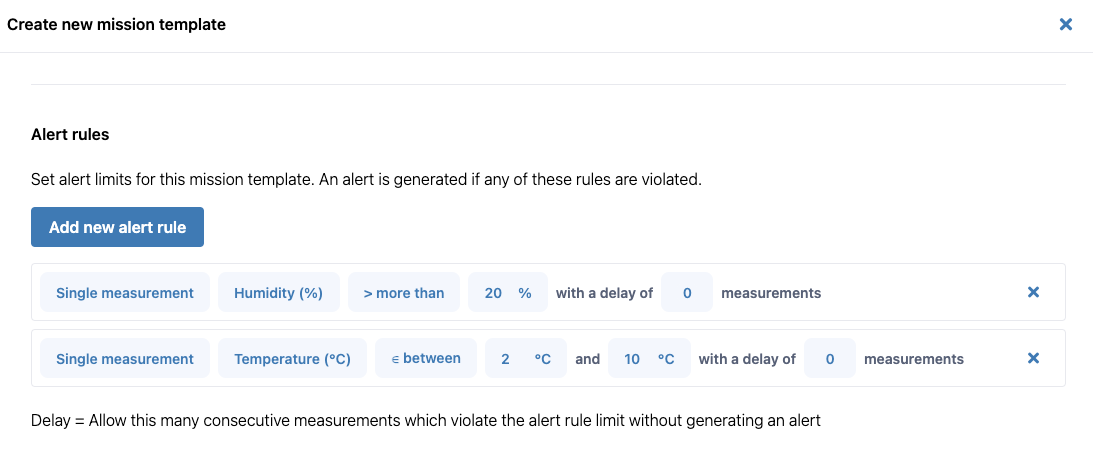The image size is (1093, 473).
Task: Delete the Humidity alert rule
Action: pyautogui.click(x=1033, y=292)
